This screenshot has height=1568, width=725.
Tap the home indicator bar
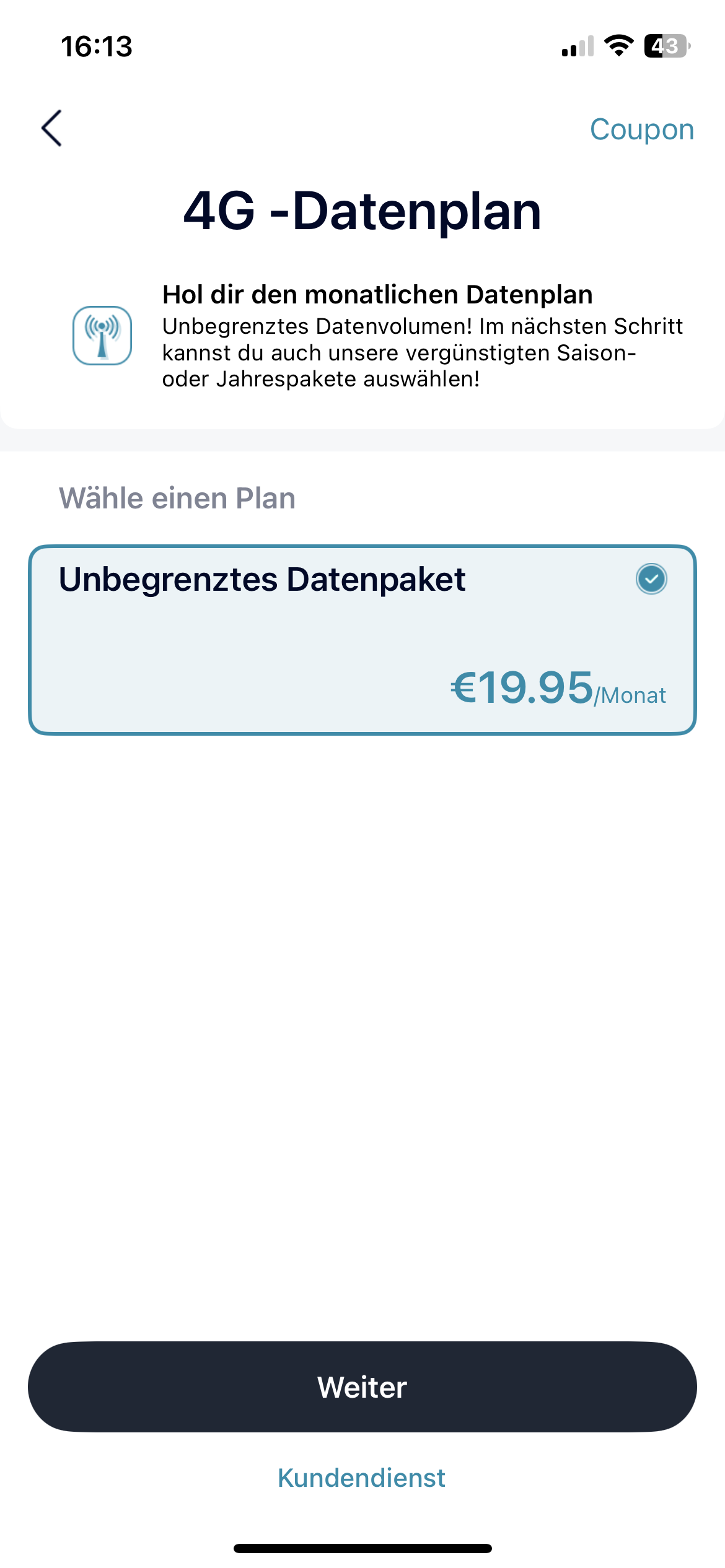[362, 1548]
